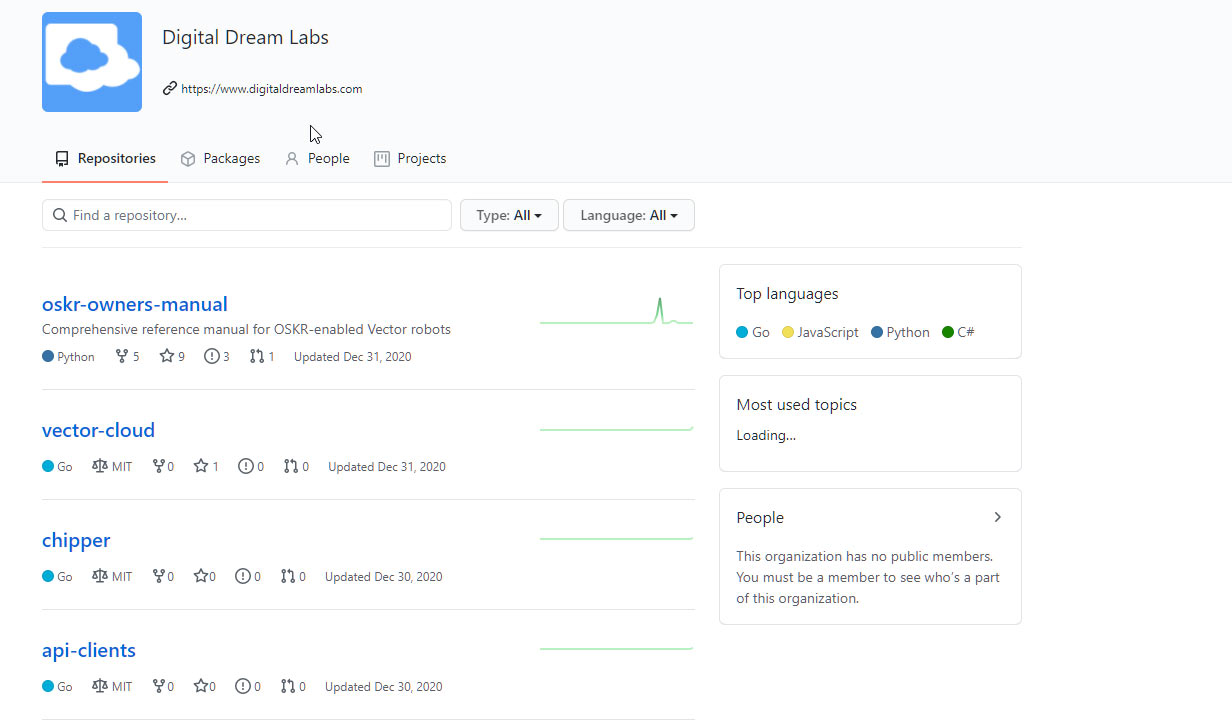View stargazers of chipper
The width and height of the screenshot is (1232, 725).
205,576
